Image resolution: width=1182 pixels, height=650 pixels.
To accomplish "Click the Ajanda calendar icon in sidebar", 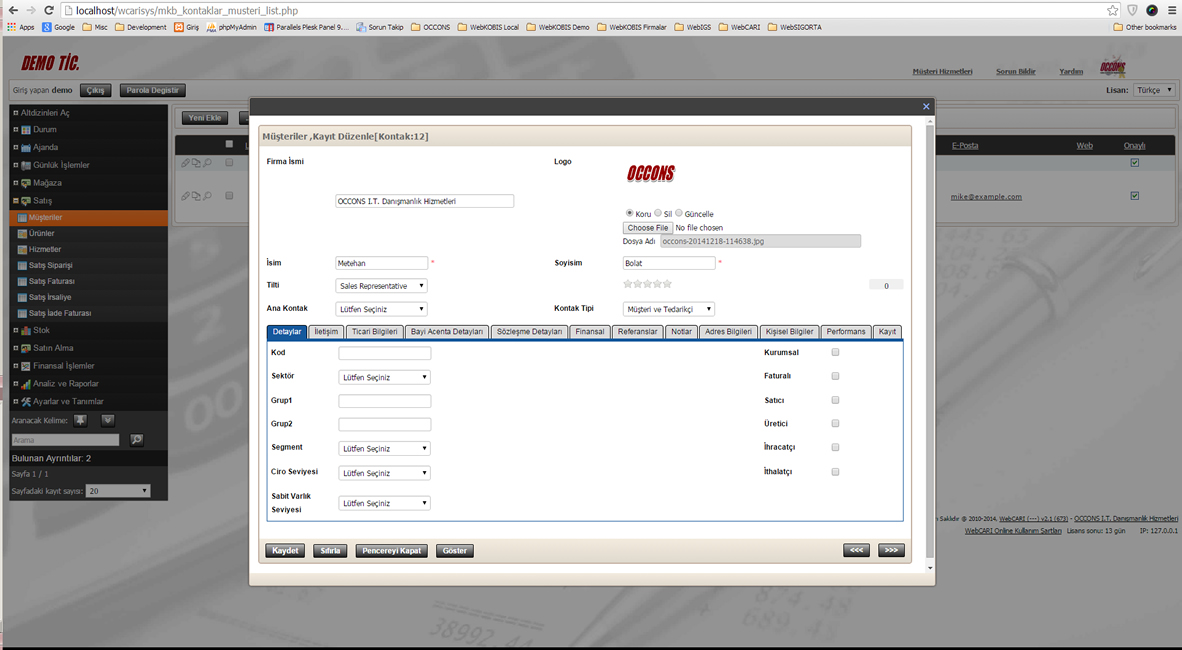I will [x=26, y=148].
